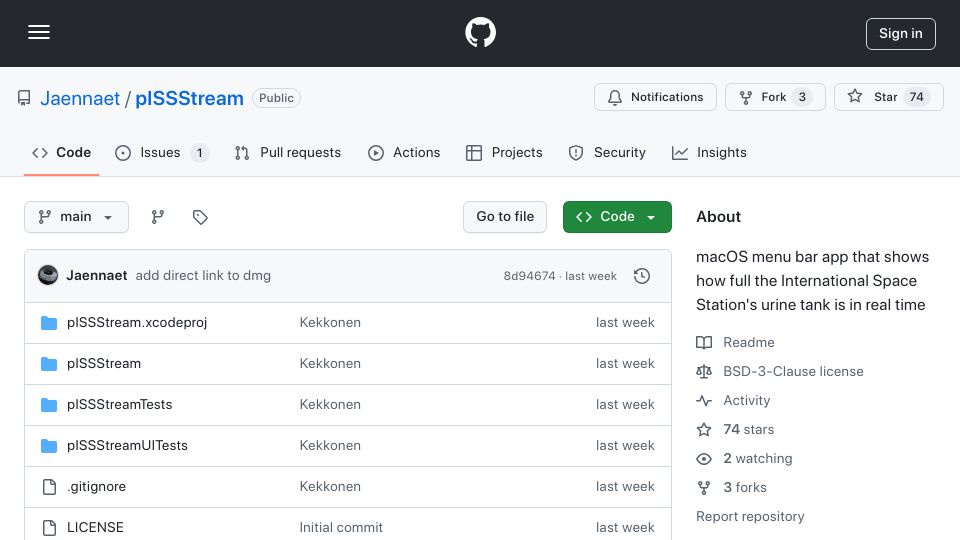Click the .gitignore file icon
Image resolution: width=960 pixels, height=540 pixels.
(x=49, y=487)
